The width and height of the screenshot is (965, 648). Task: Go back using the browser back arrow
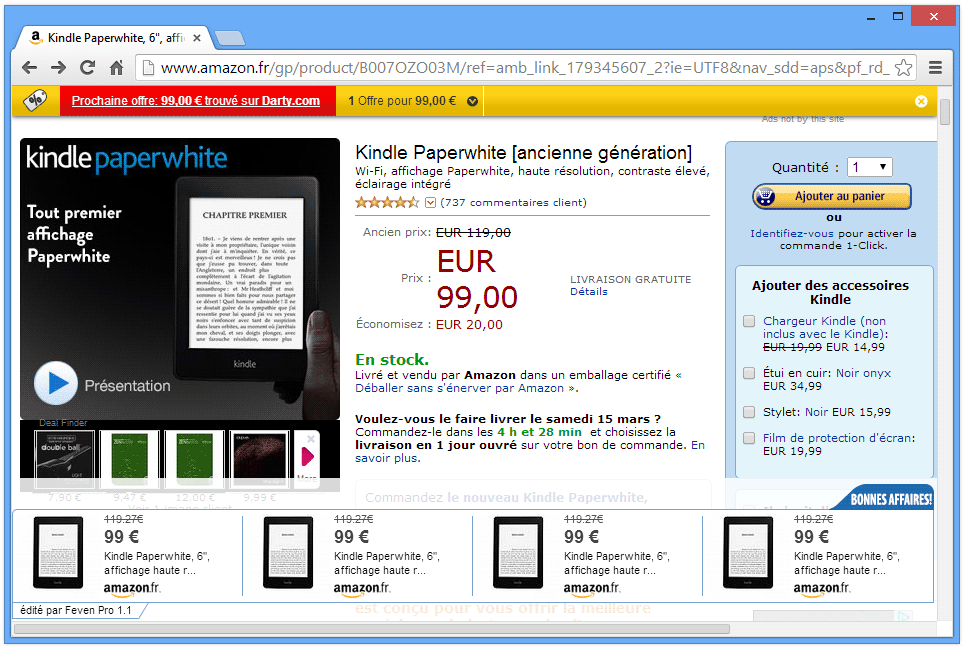(x=30, y=68)
